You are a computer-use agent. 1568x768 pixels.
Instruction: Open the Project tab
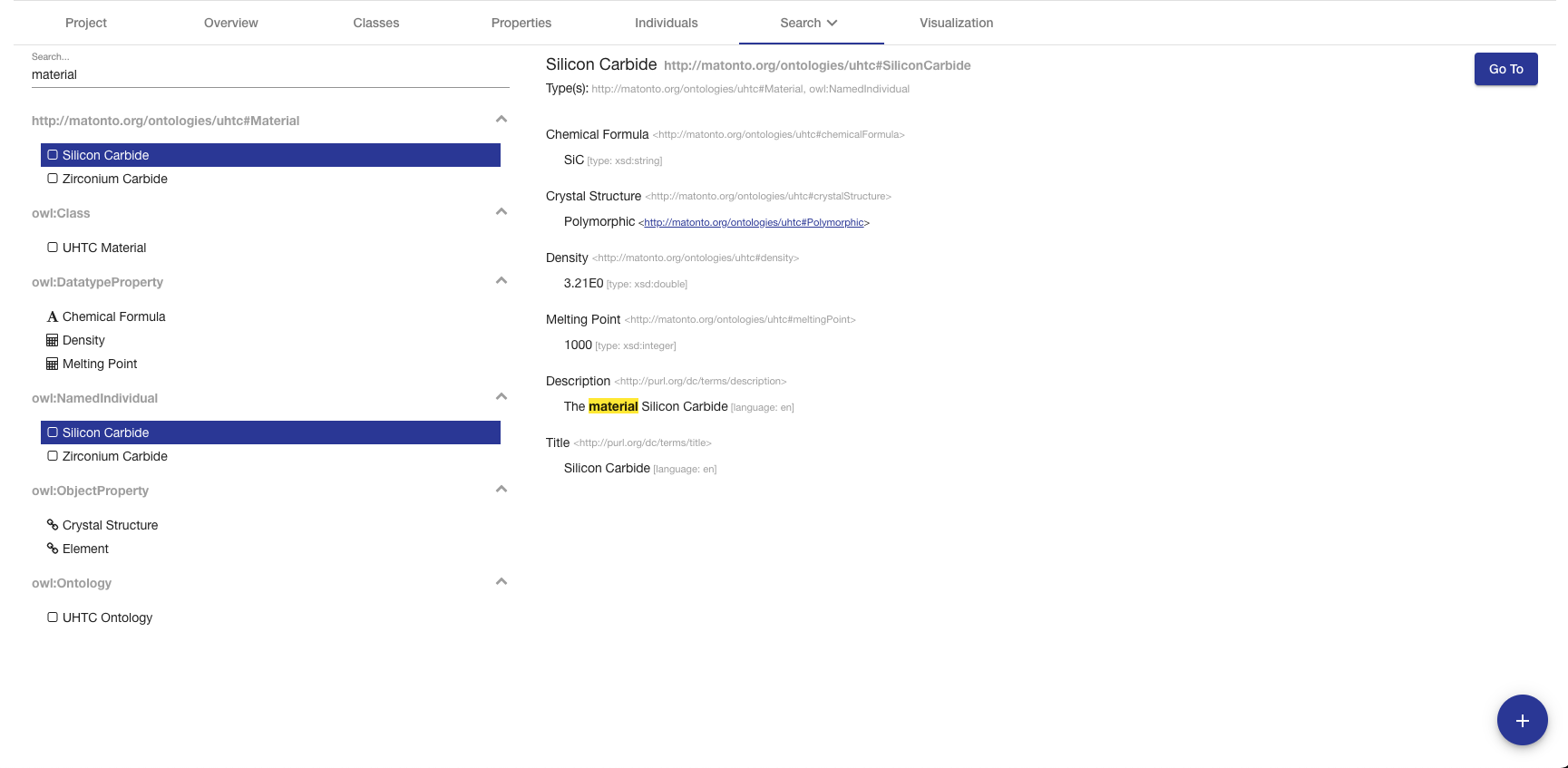tap(86, 23)
